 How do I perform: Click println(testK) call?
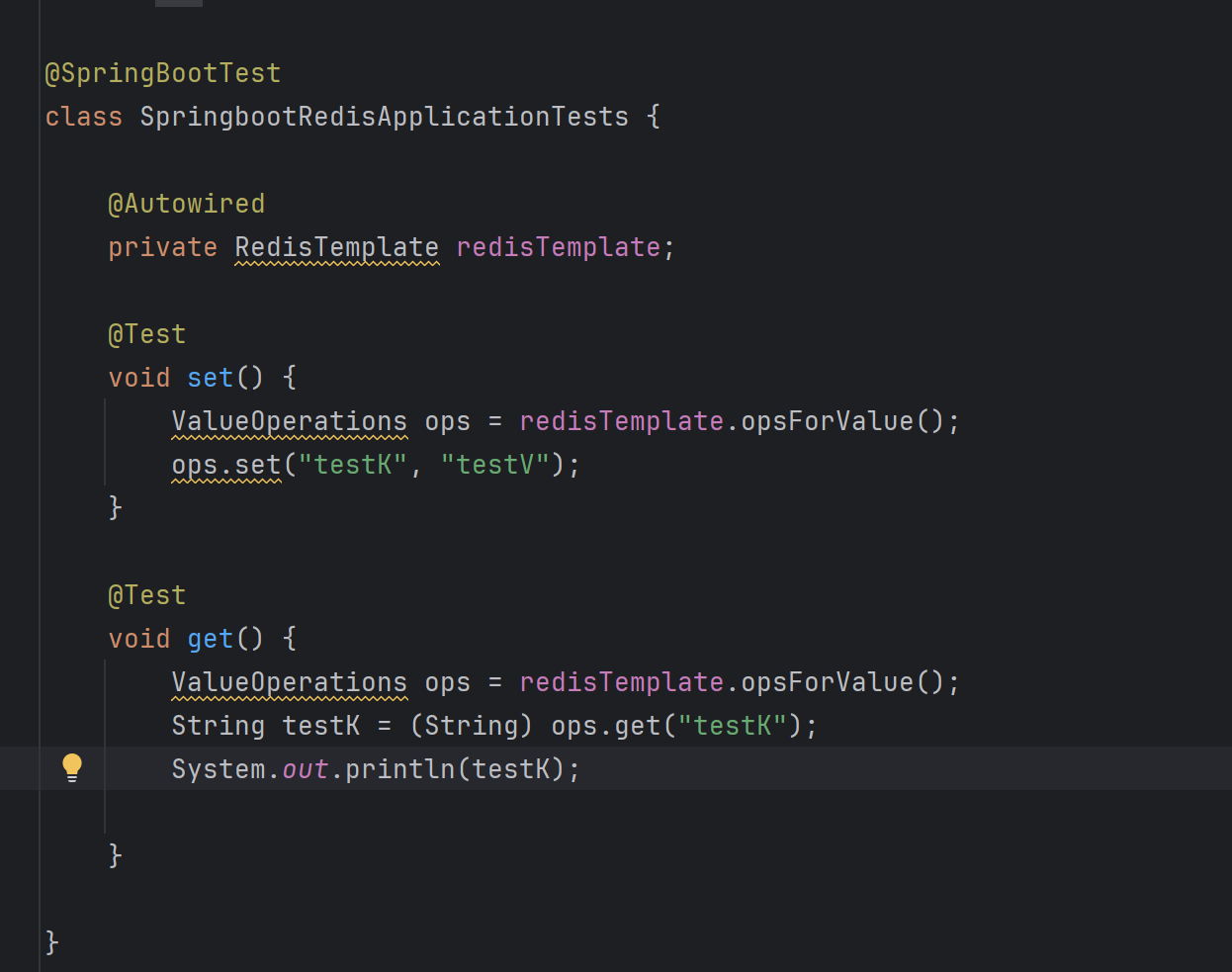(456, 769)
